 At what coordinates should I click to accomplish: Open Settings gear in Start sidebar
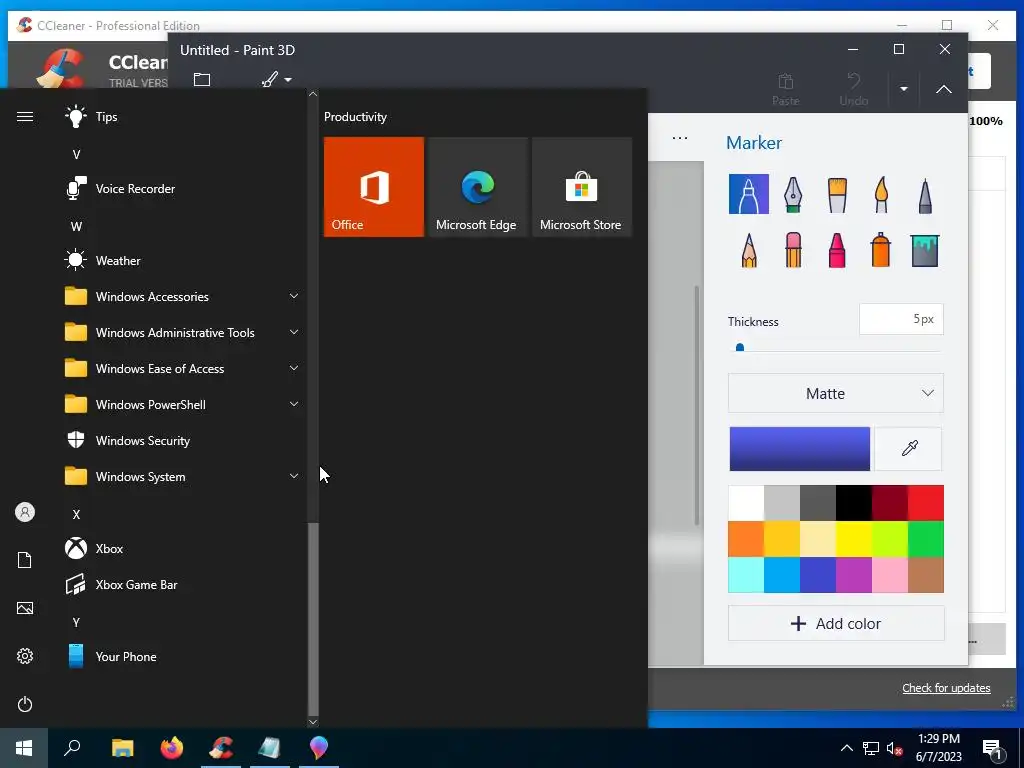[25, 656]
